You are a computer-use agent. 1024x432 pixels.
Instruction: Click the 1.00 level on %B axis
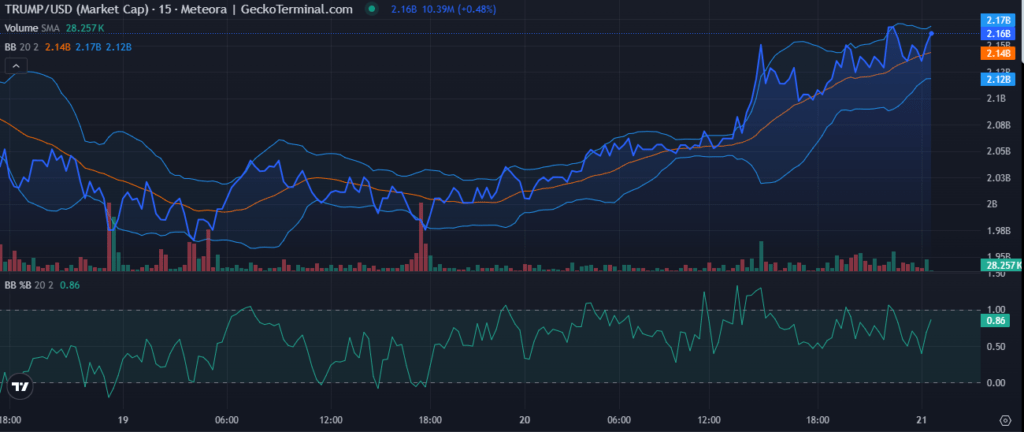click(995, 310)
